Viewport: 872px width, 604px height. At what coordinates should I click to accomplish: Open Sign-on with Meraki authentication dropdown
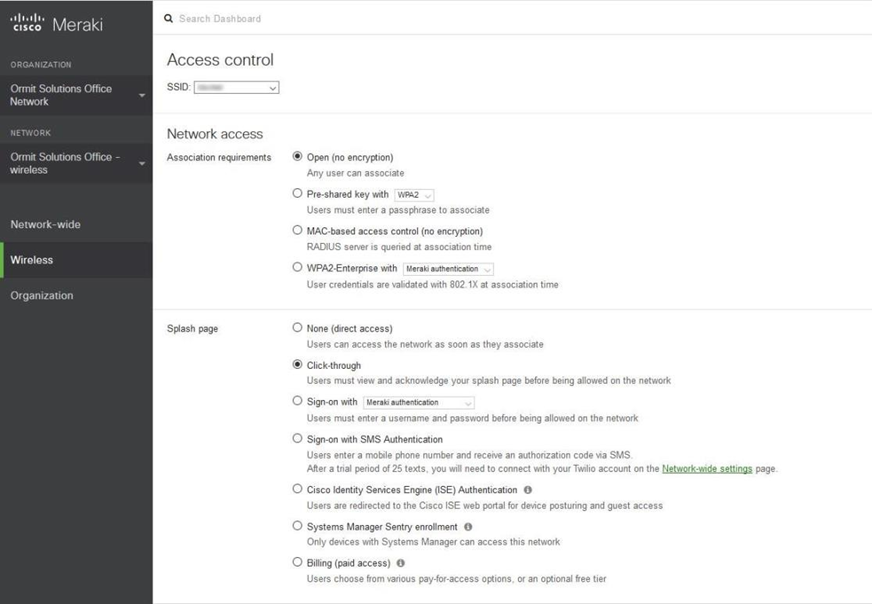pyautogui.click(x=419, y=403)
